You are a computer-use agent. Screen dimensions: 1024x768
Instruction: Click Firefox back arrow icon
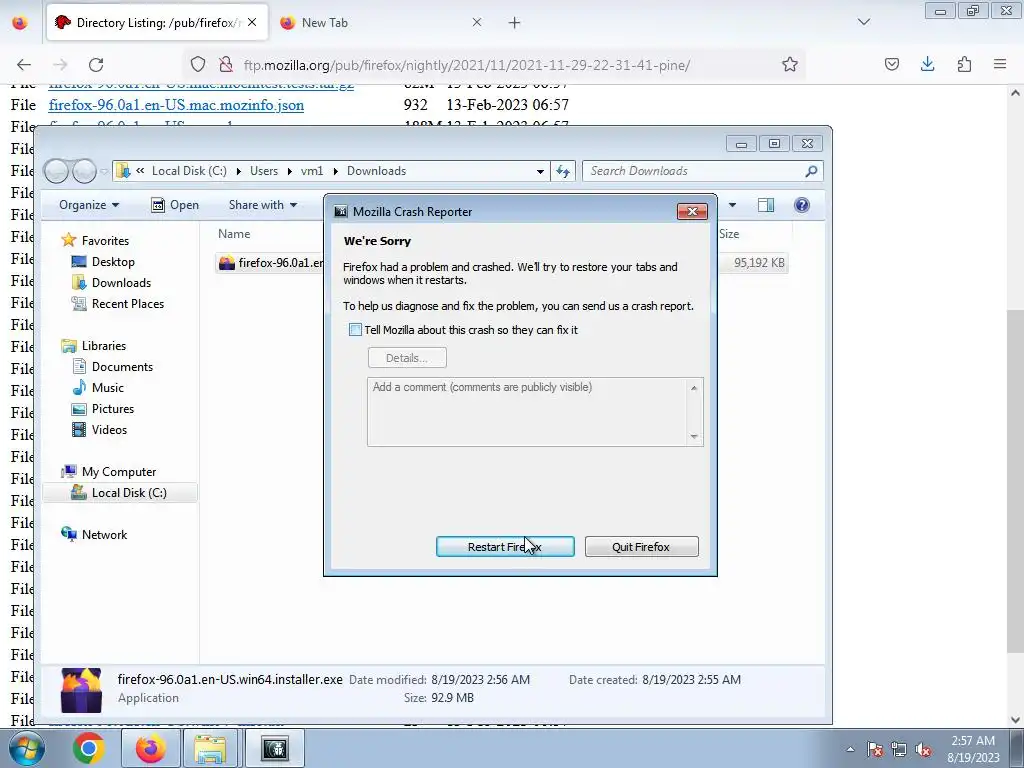pos(24,65)
